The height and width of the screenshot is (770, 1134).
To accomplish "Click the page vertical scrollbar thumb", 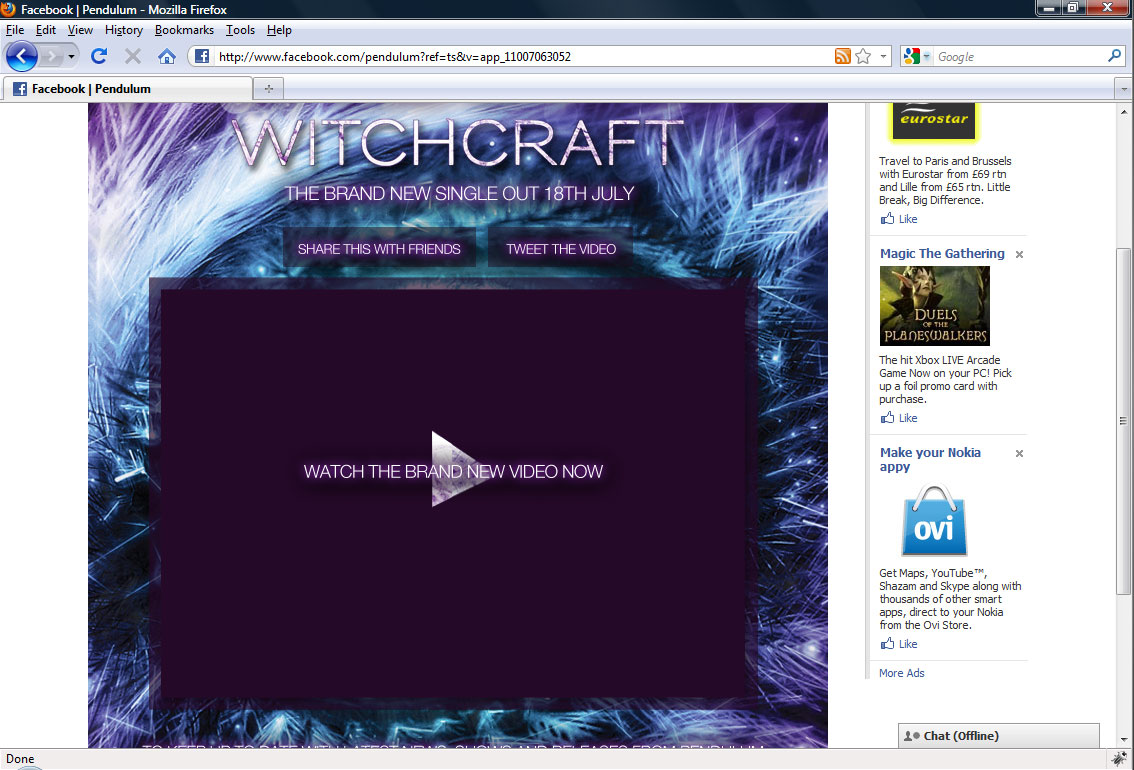I will click(1123, 421).
